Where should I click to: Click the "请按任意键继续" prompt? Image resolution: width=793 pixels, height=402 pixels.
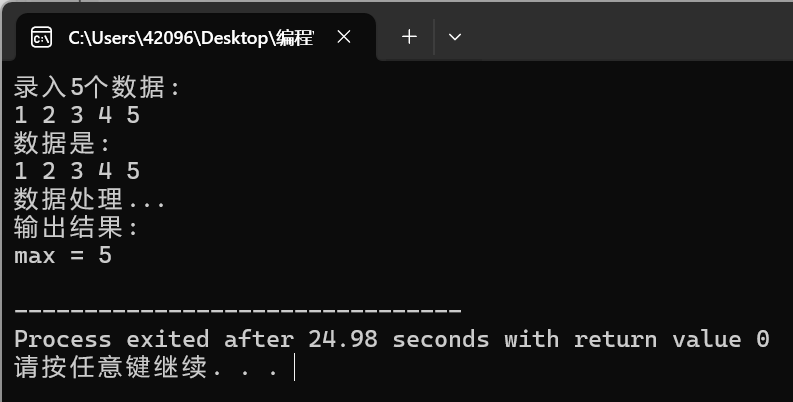[x=110, y=367]
